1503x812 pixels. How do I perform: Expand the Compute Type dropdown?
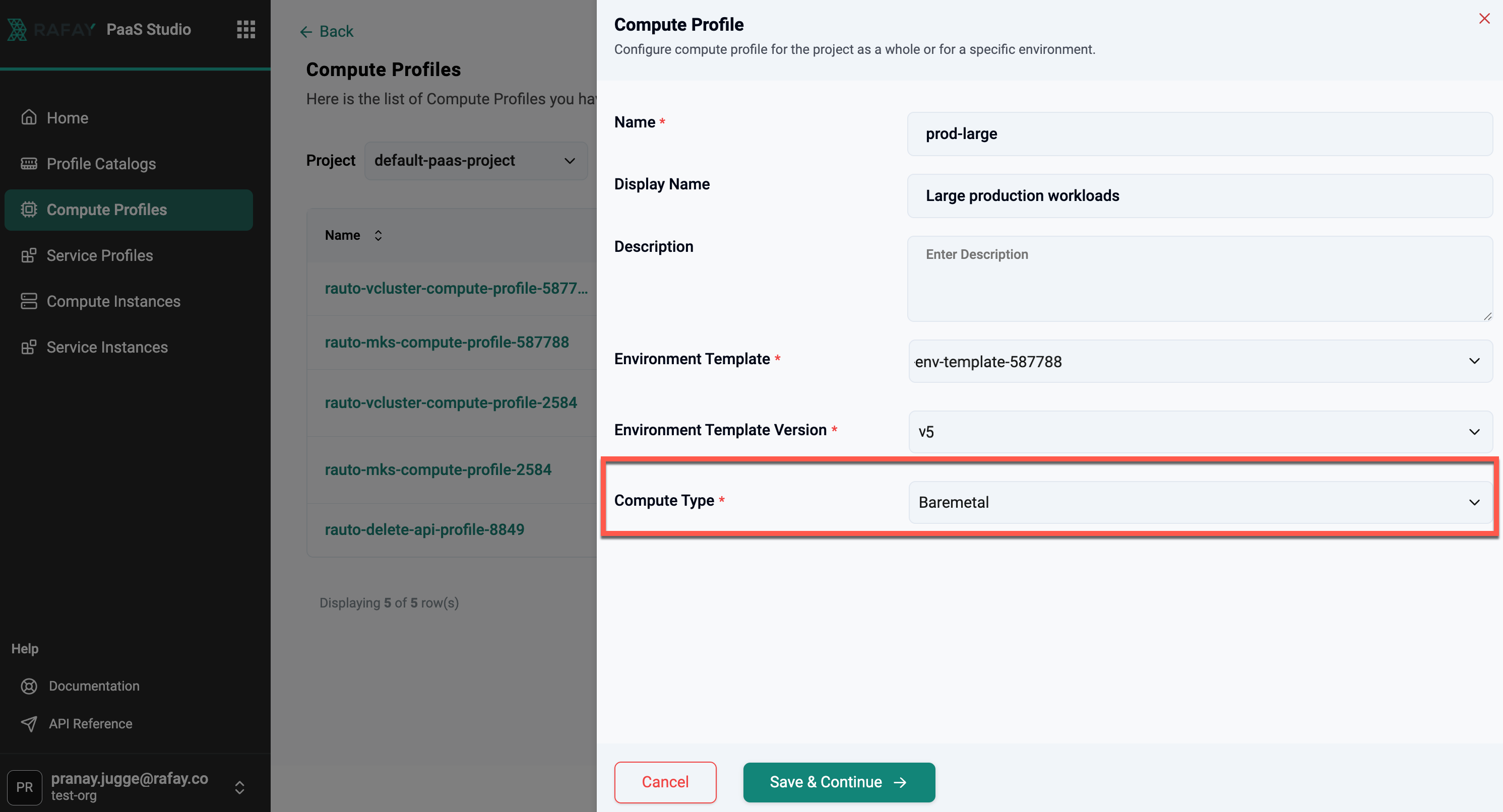(1200, 503)
